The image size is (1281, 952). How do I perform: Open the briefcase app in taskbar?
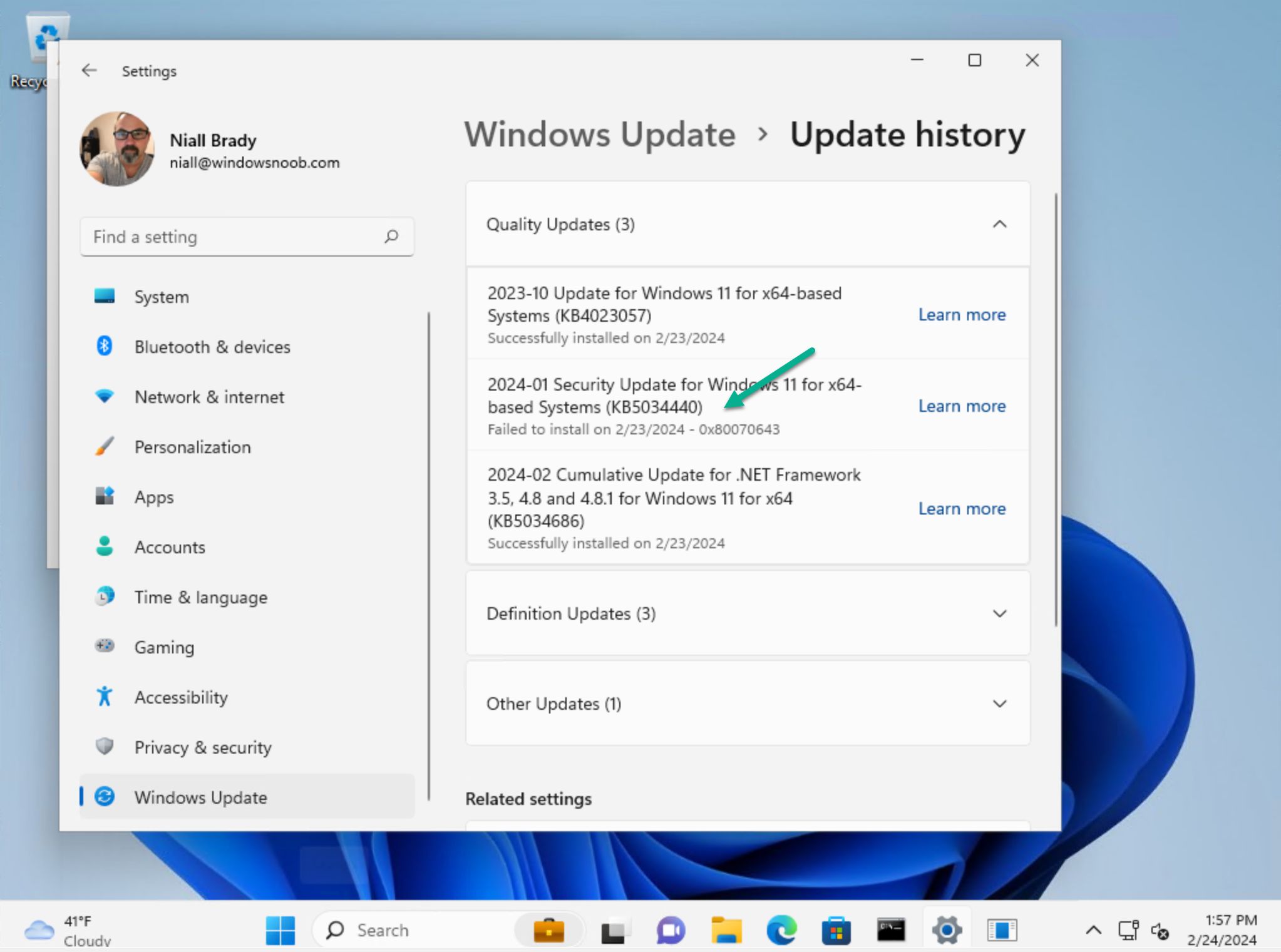click(548, 930)
